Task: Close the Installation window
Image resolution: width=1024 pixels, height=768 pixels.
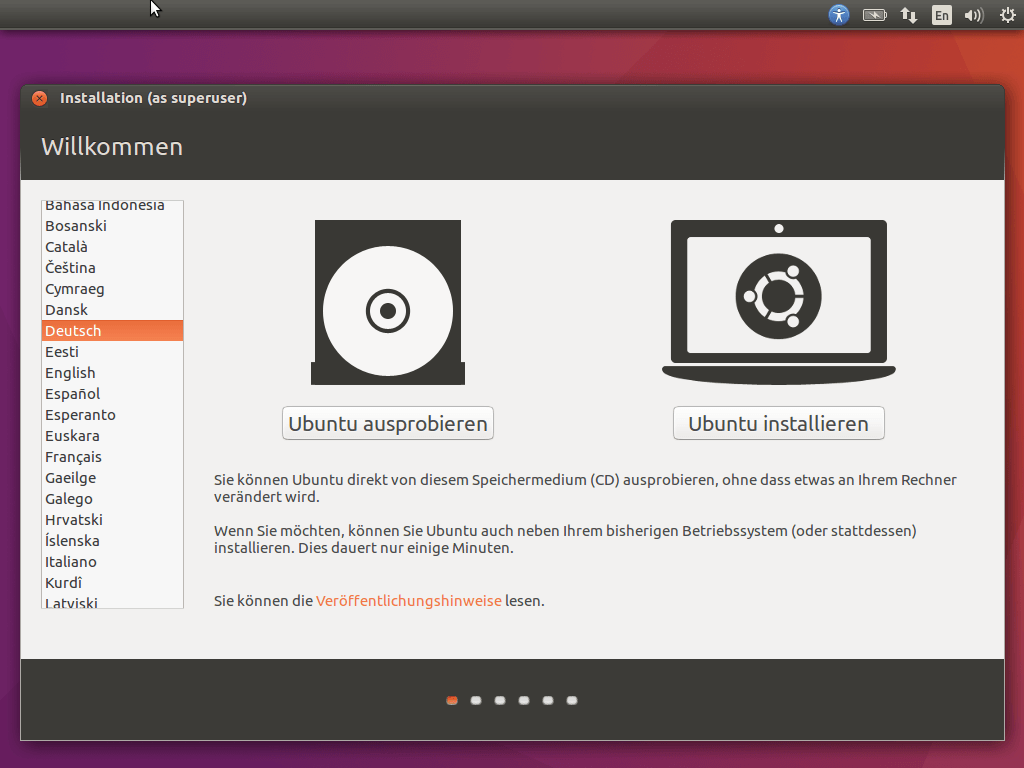Action: click(x=39, y=98)
